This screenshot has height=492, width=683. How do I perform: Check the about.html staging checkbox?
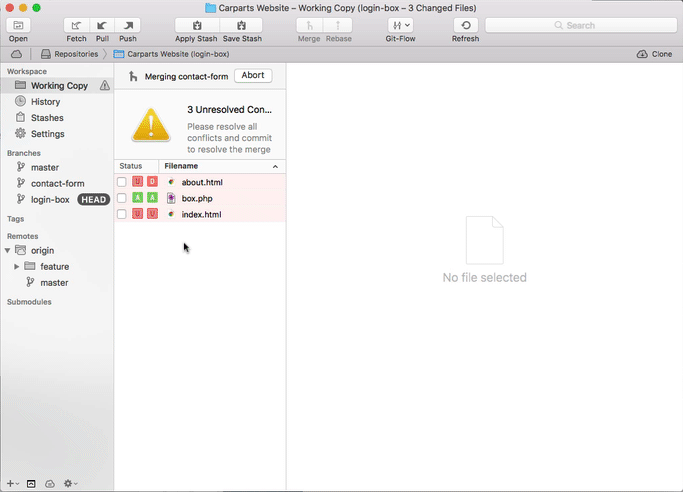tap(122, 182)
